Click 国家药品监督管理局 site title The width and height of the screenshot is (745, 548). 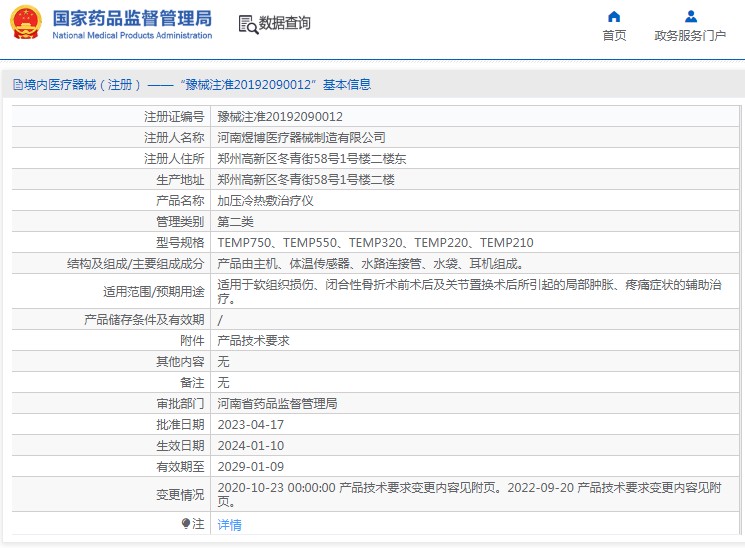tap(132, 19)
